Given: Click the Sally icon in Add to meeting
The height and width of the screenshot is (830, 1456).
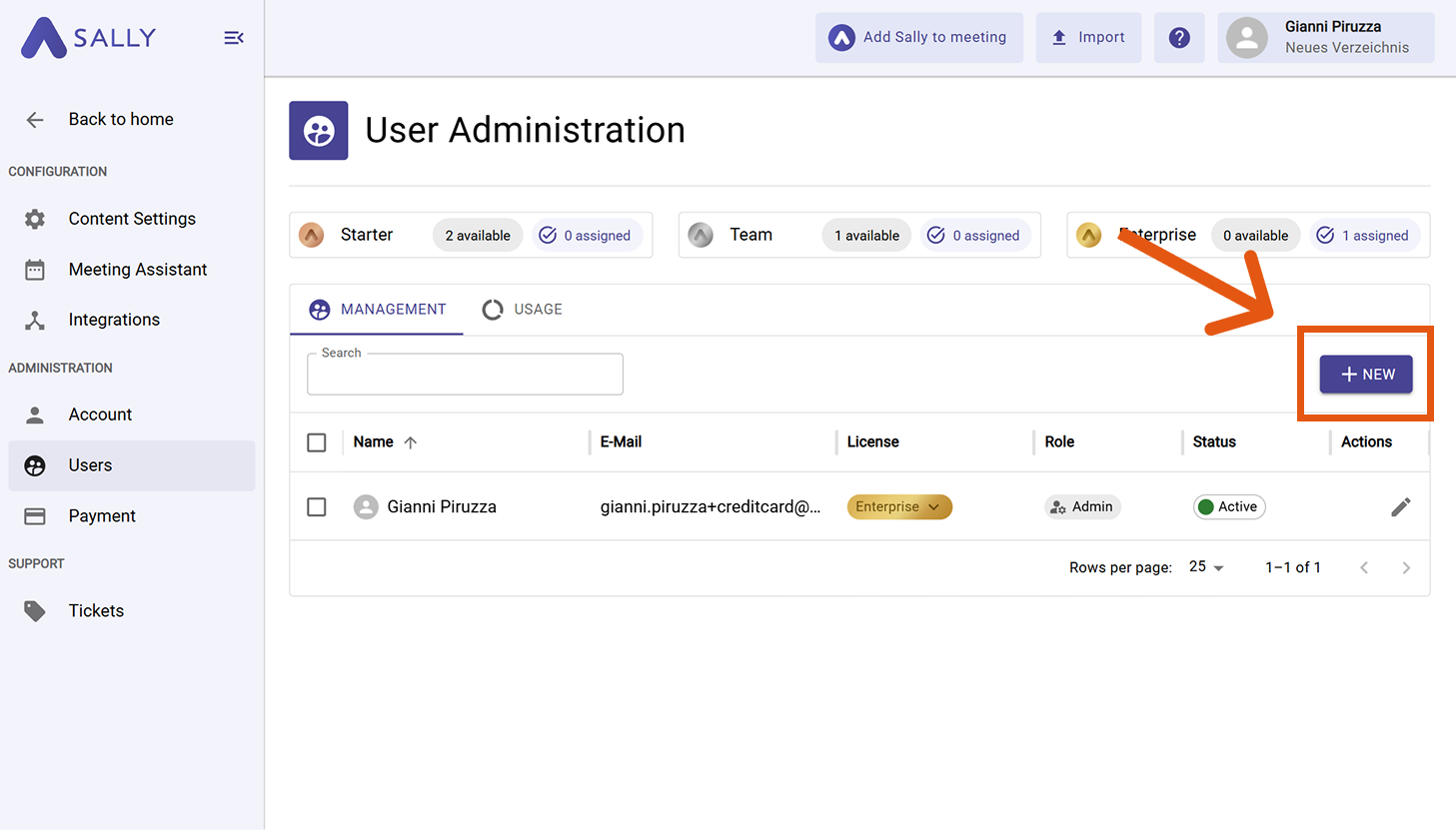Looking at the screenshot, I should point(842,38).
